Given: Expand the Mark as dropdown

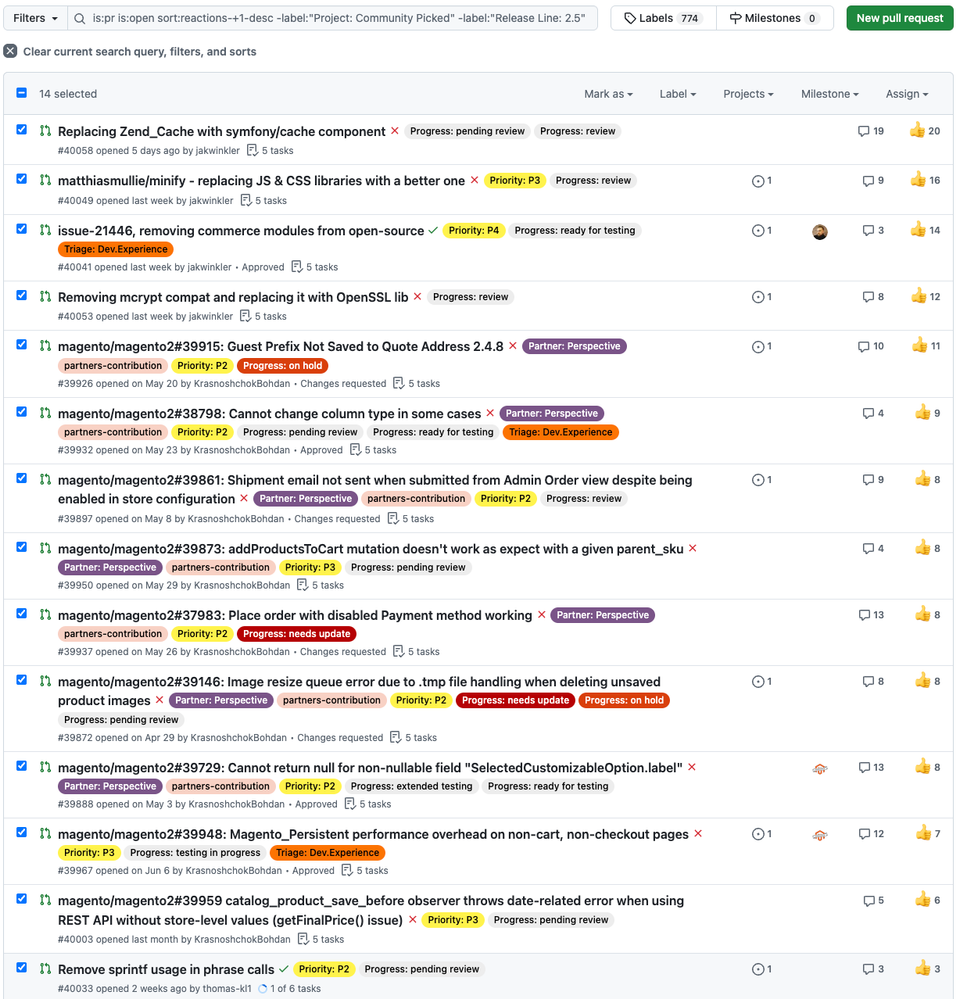Looking at the screenshot, I should 608,94.
